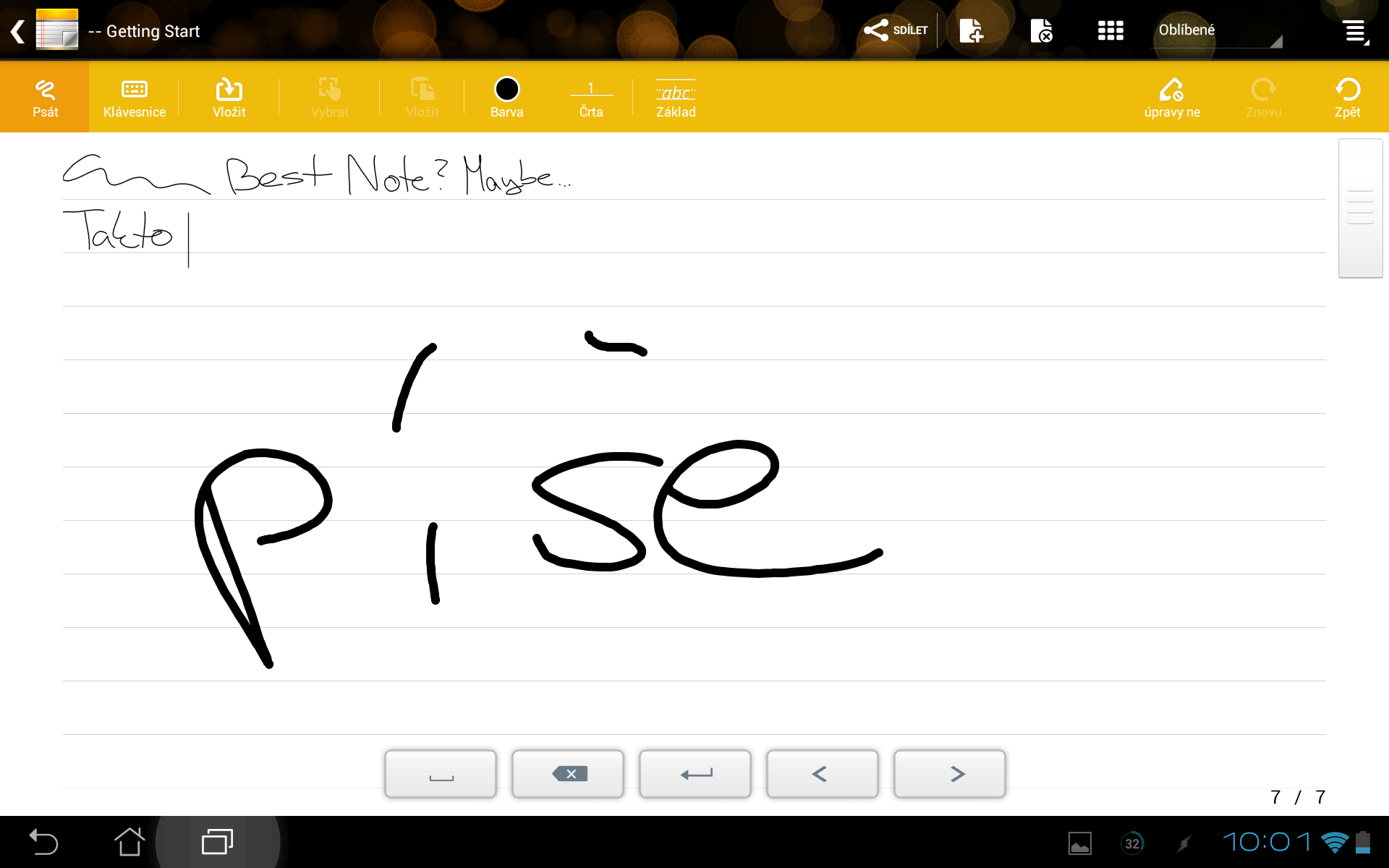1389x868 pixels.
Task: Insert a space with the space key
Action: 441,774
